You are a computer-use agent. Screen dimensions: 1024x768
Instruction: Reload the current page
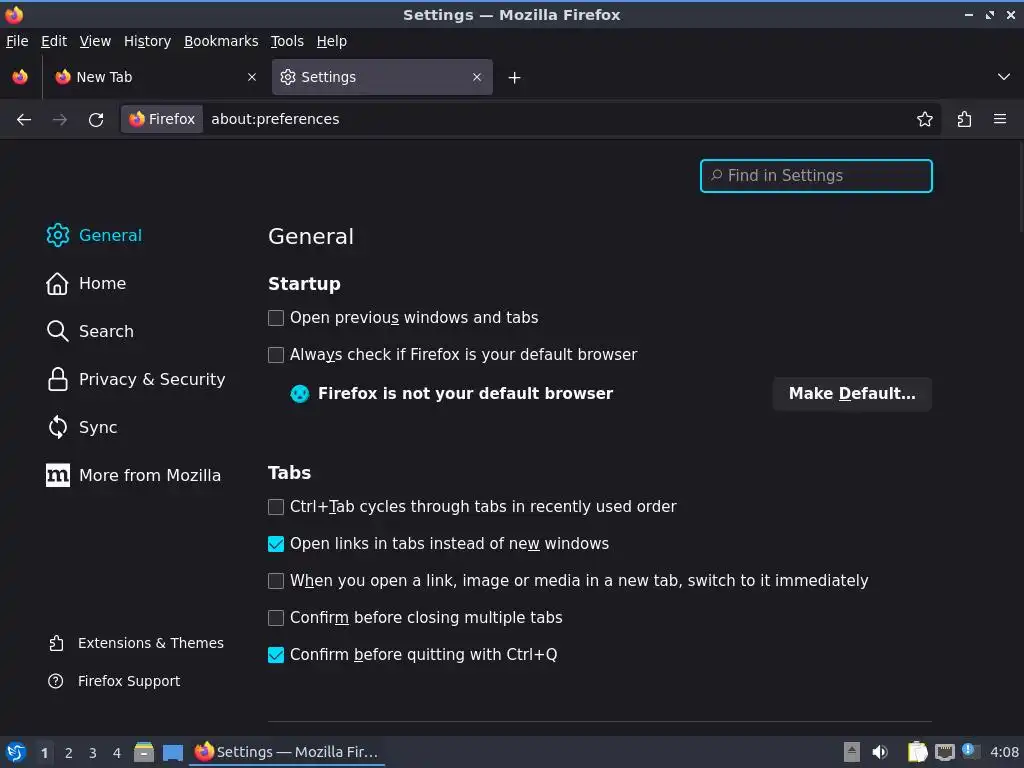pos(96,120)
